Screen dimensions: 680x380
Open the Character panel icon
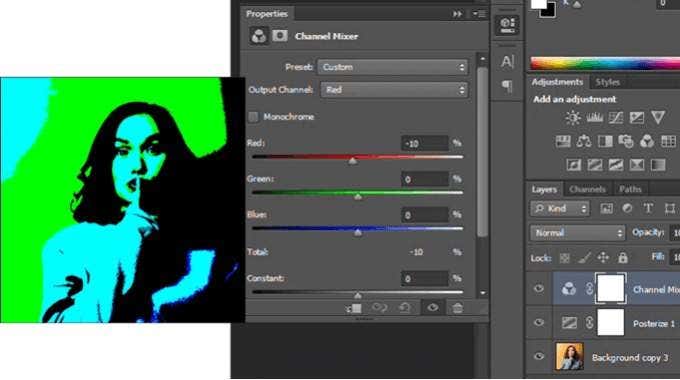click(507, 62)
